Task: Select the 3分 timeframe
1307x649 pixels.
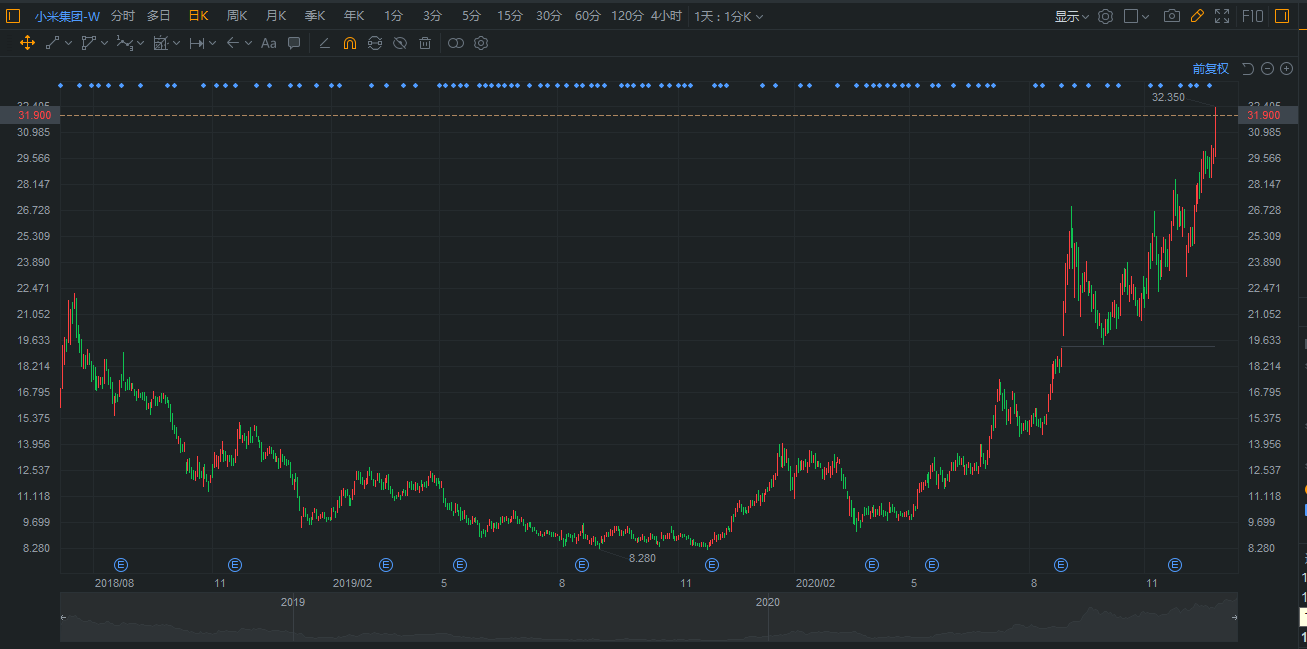Action: pos(432,16)
